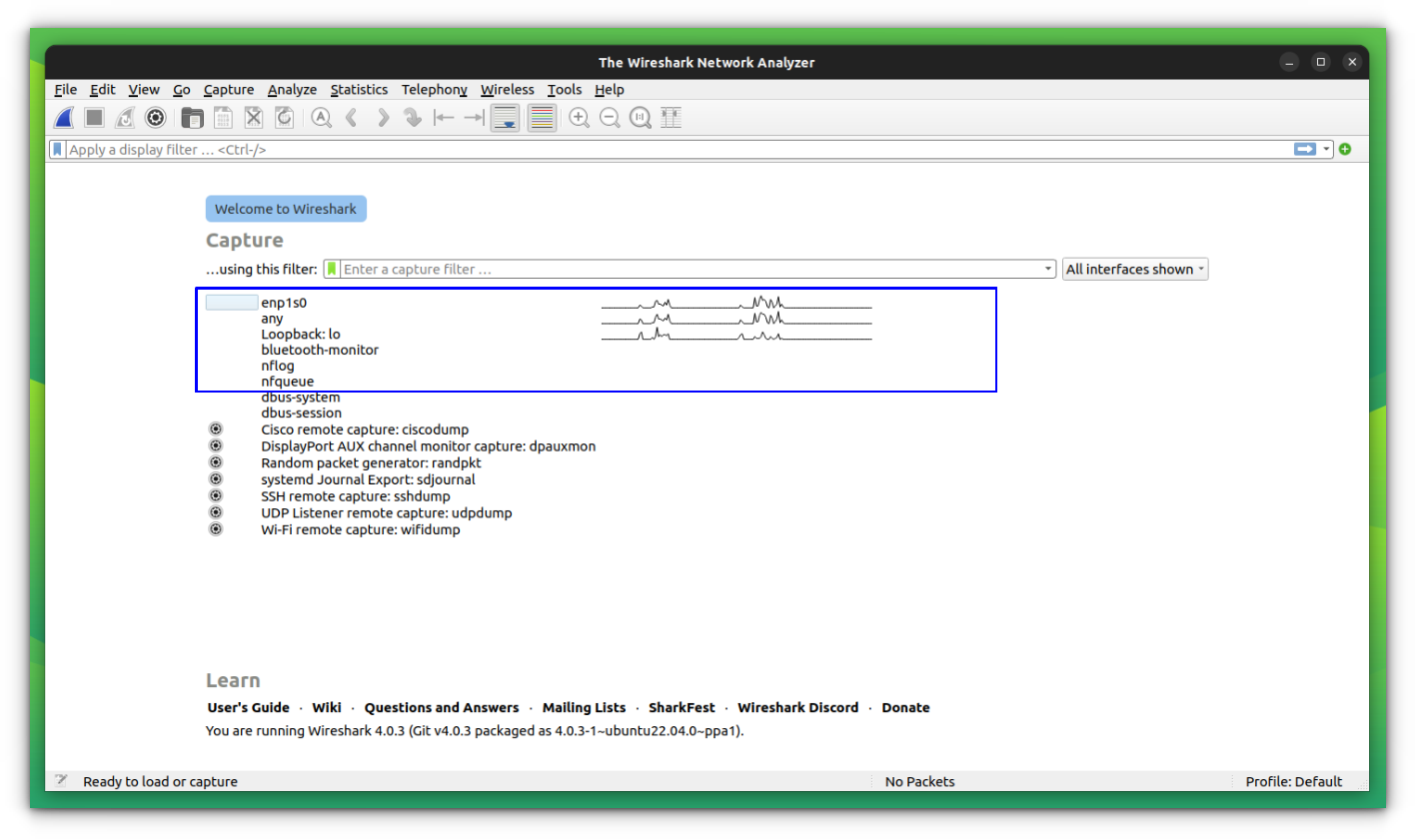
Task: Click the stop capture square icon
Action: pos(94,118)
